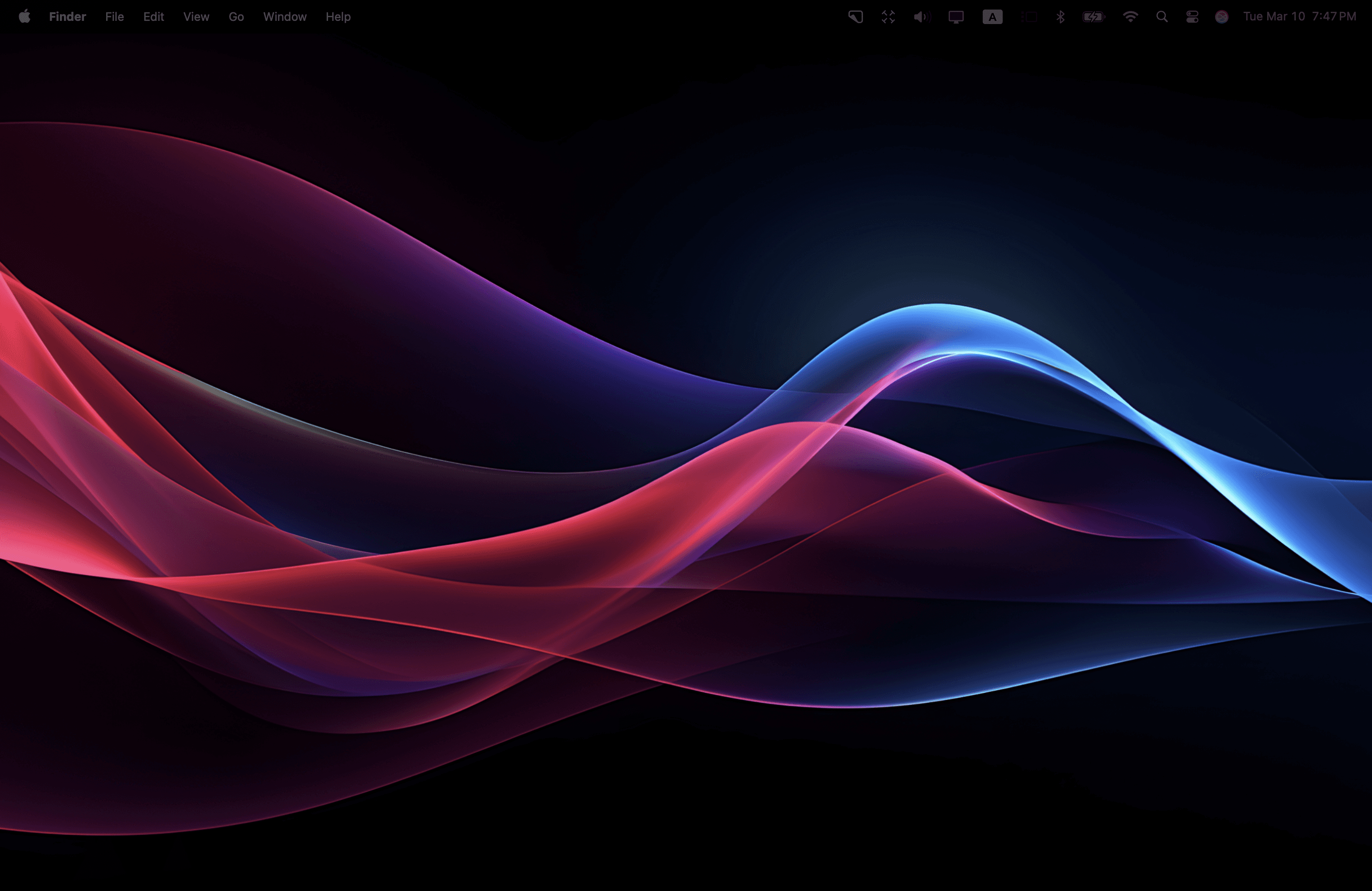The height and width of the screenshot is (891, 1372).
Task: Click the date and time clock
Action: pos(1299,17)
